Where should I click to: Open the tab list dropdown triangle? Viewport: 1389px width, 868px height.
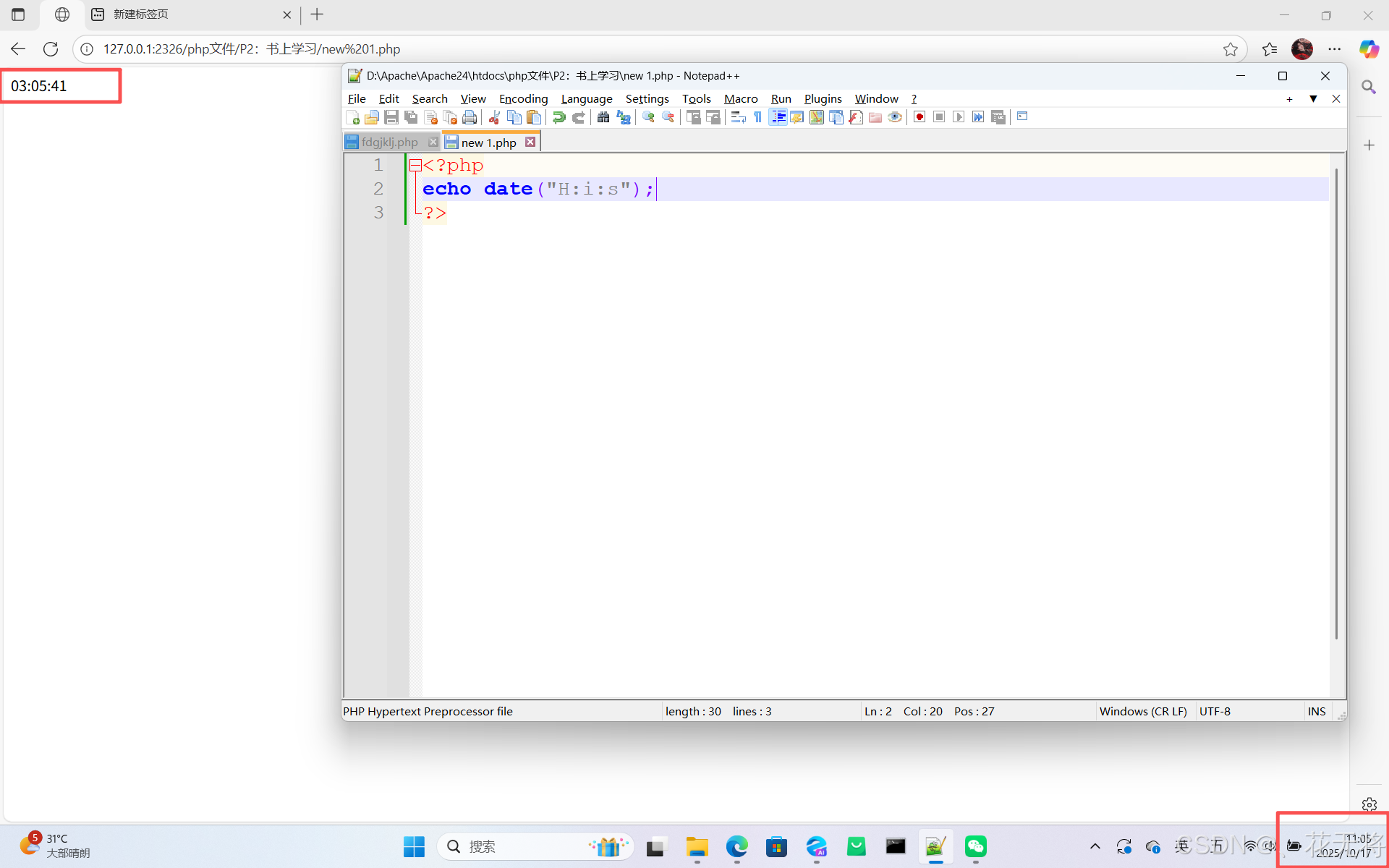click(x=1313, y=98)
